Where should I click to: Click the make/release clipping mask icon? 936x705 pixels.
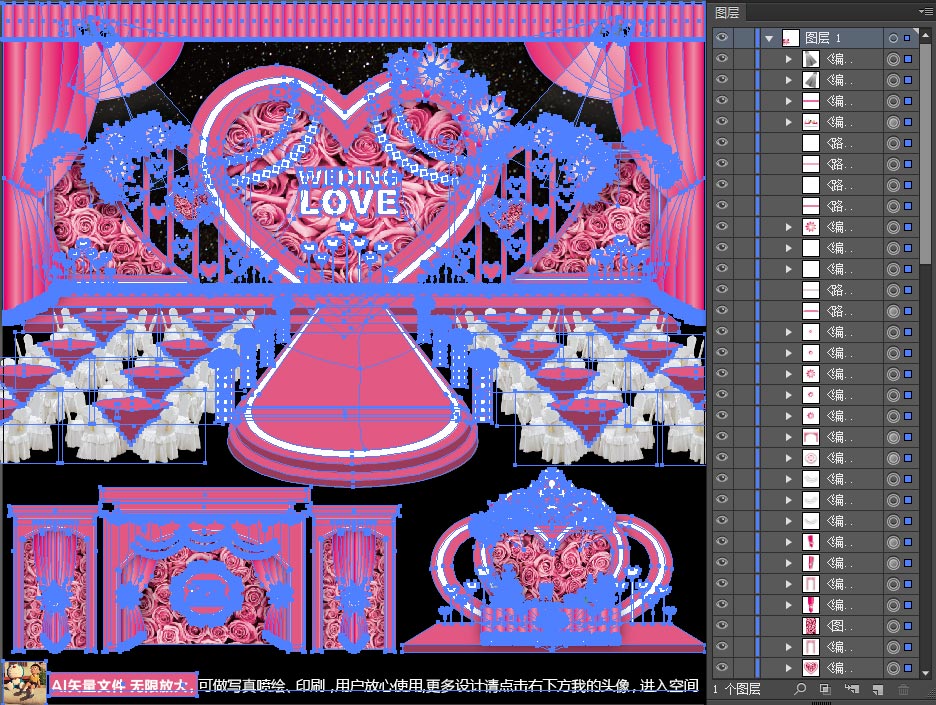pyautogui.click(x=826, y=689)
